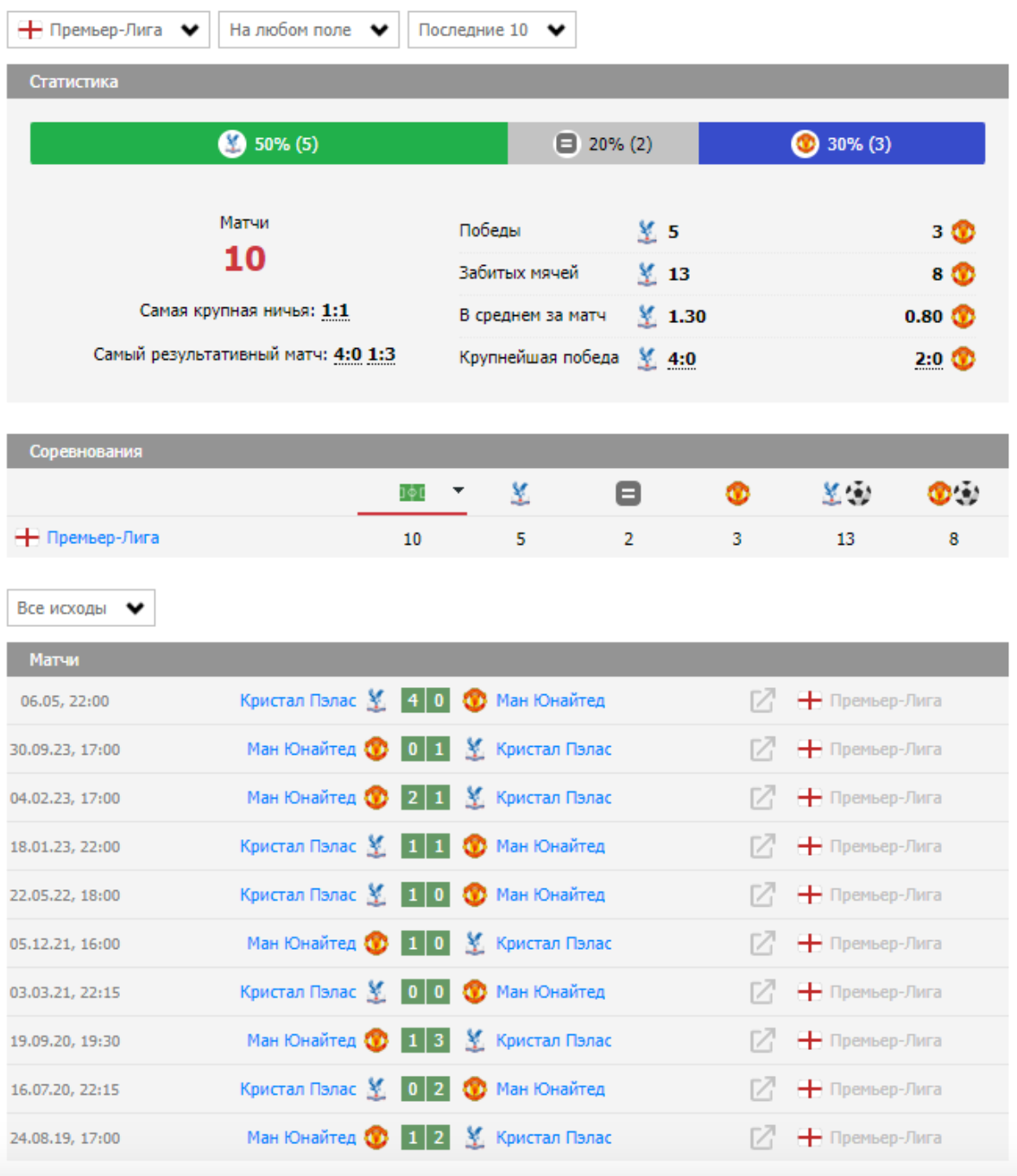Expand the На любом поле dropdown
1017x1176 pixels.
pos(308,30)
